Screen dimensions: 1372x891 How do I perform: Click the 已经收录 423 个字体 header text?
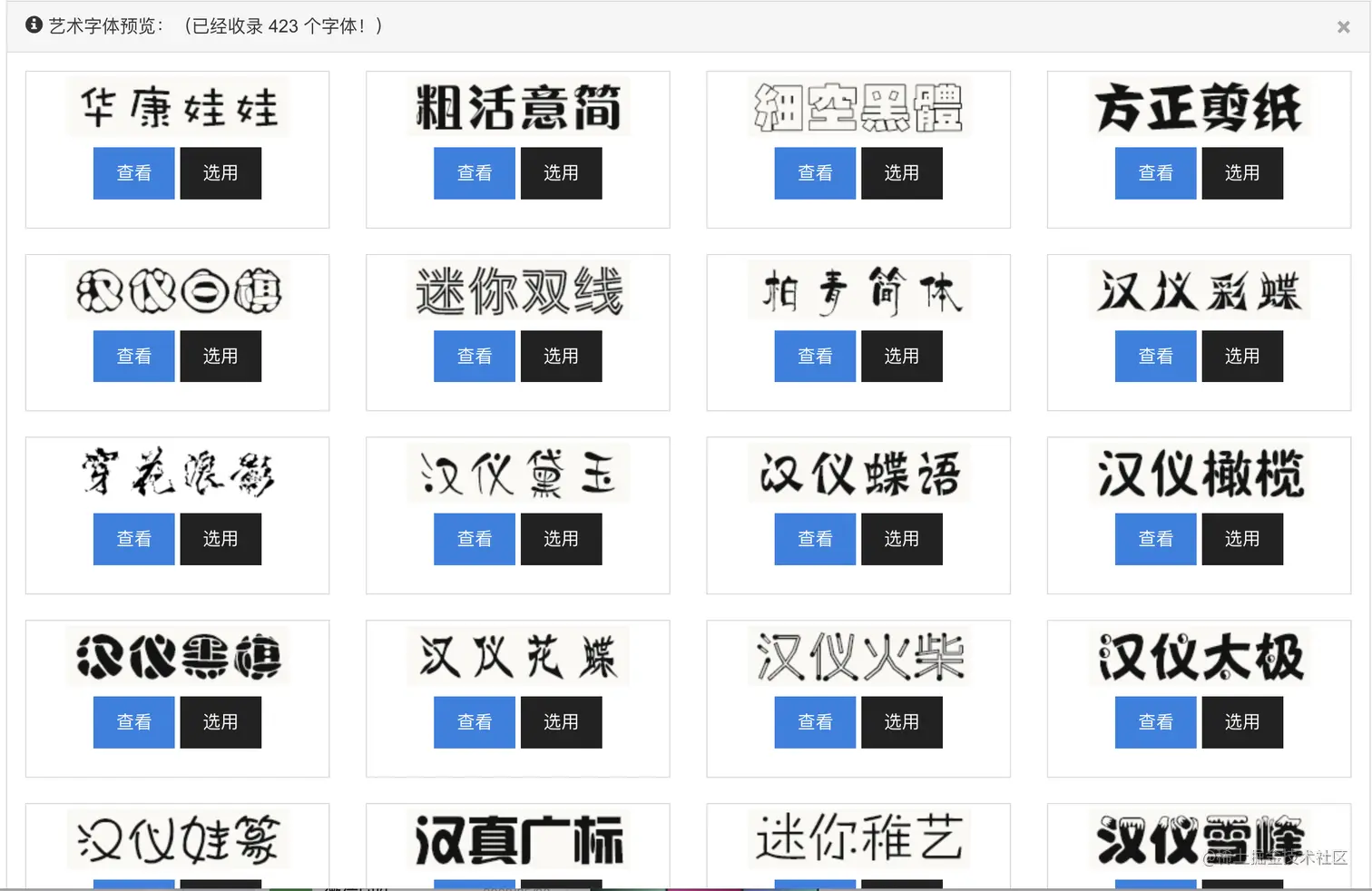pos(283,26)
